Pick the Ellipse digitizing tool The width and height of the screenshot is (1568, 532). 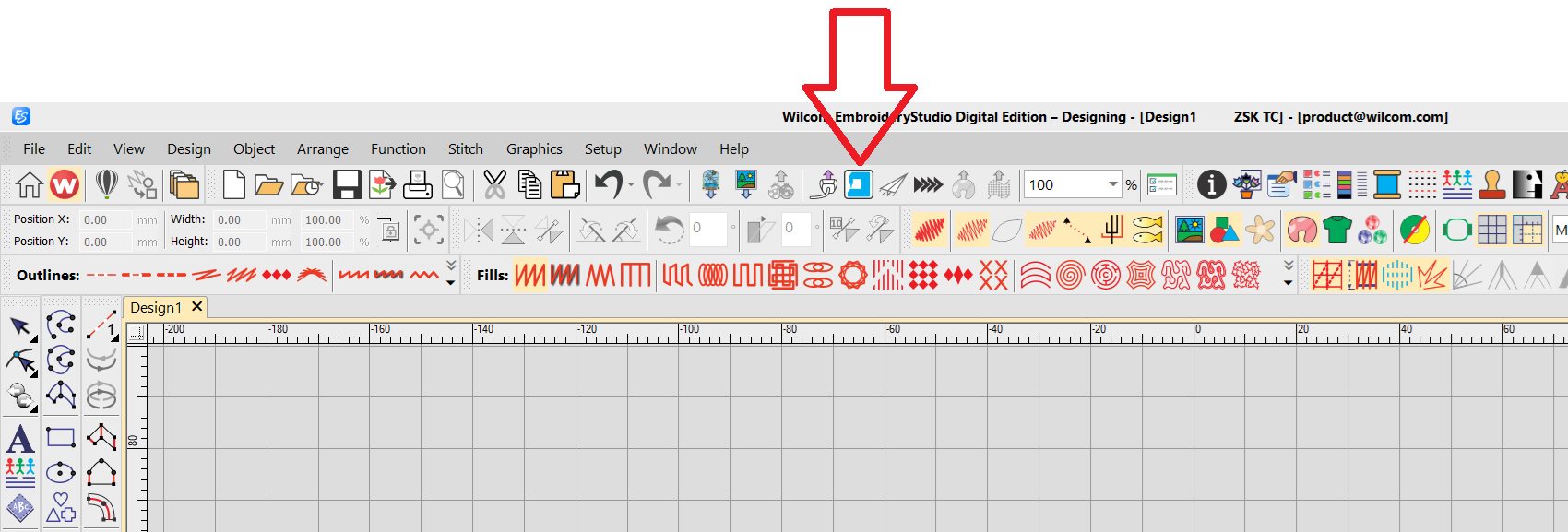pos(61,473)
